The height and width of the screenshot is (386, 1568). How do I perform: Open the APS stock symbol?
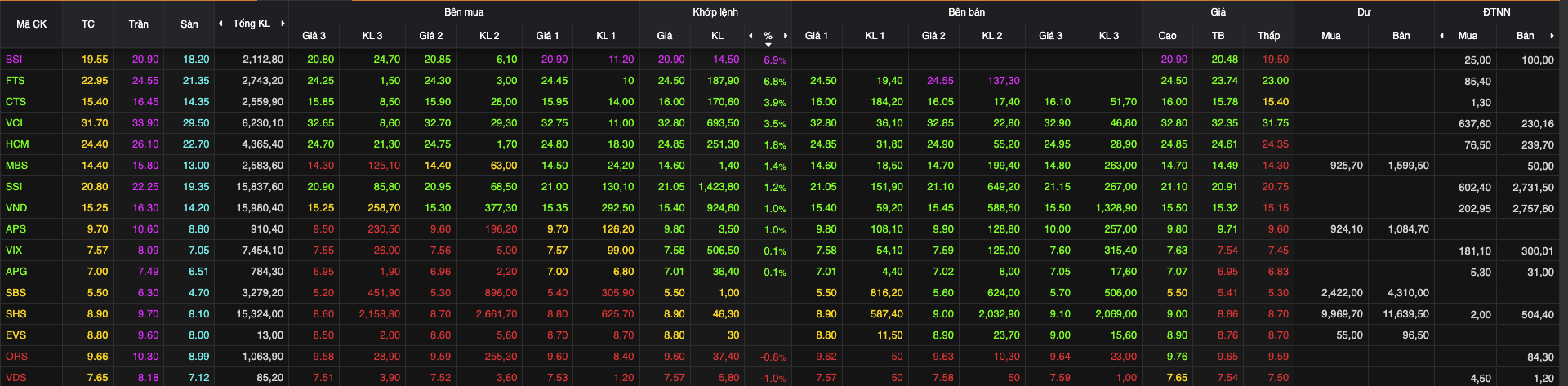coord(16,229)
